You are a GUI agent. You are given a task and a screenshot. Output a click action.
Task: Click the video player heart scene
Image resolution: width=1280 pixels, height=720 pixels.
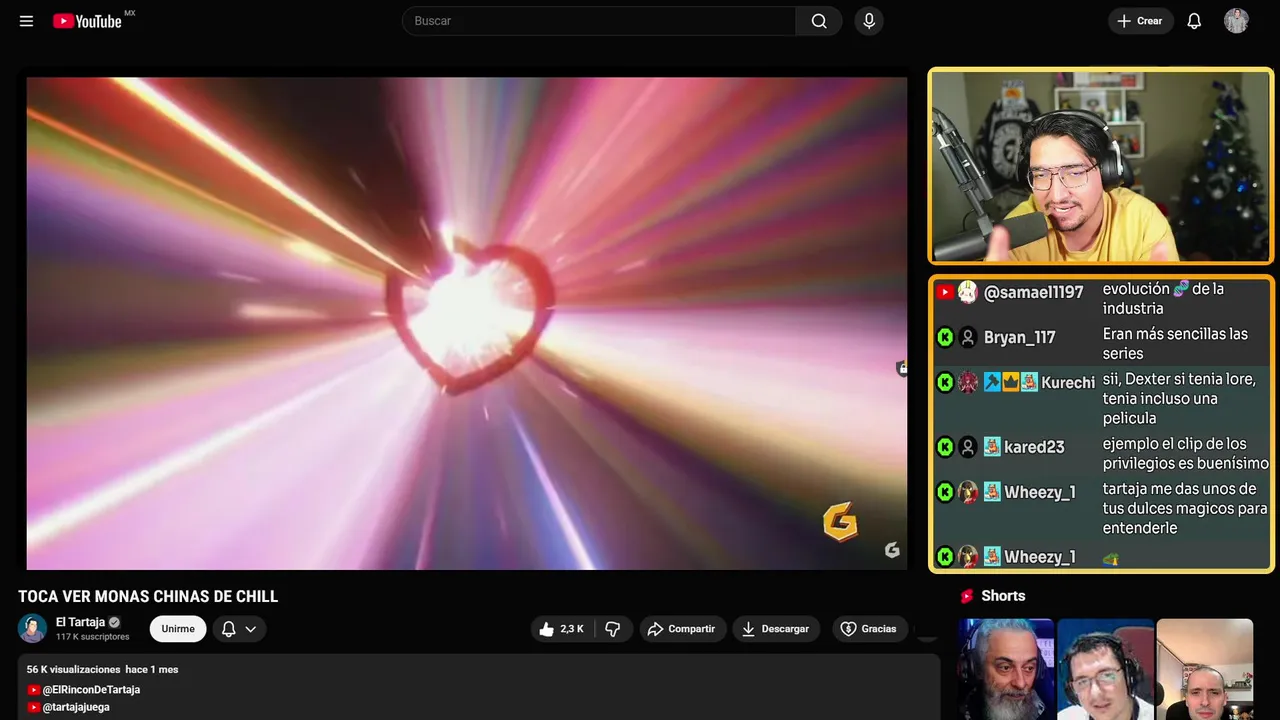[466, 323]
